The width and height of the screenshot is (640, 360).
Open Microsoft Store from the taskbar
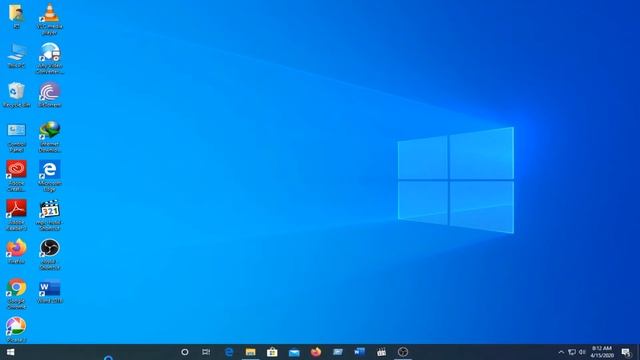(272, 352)
